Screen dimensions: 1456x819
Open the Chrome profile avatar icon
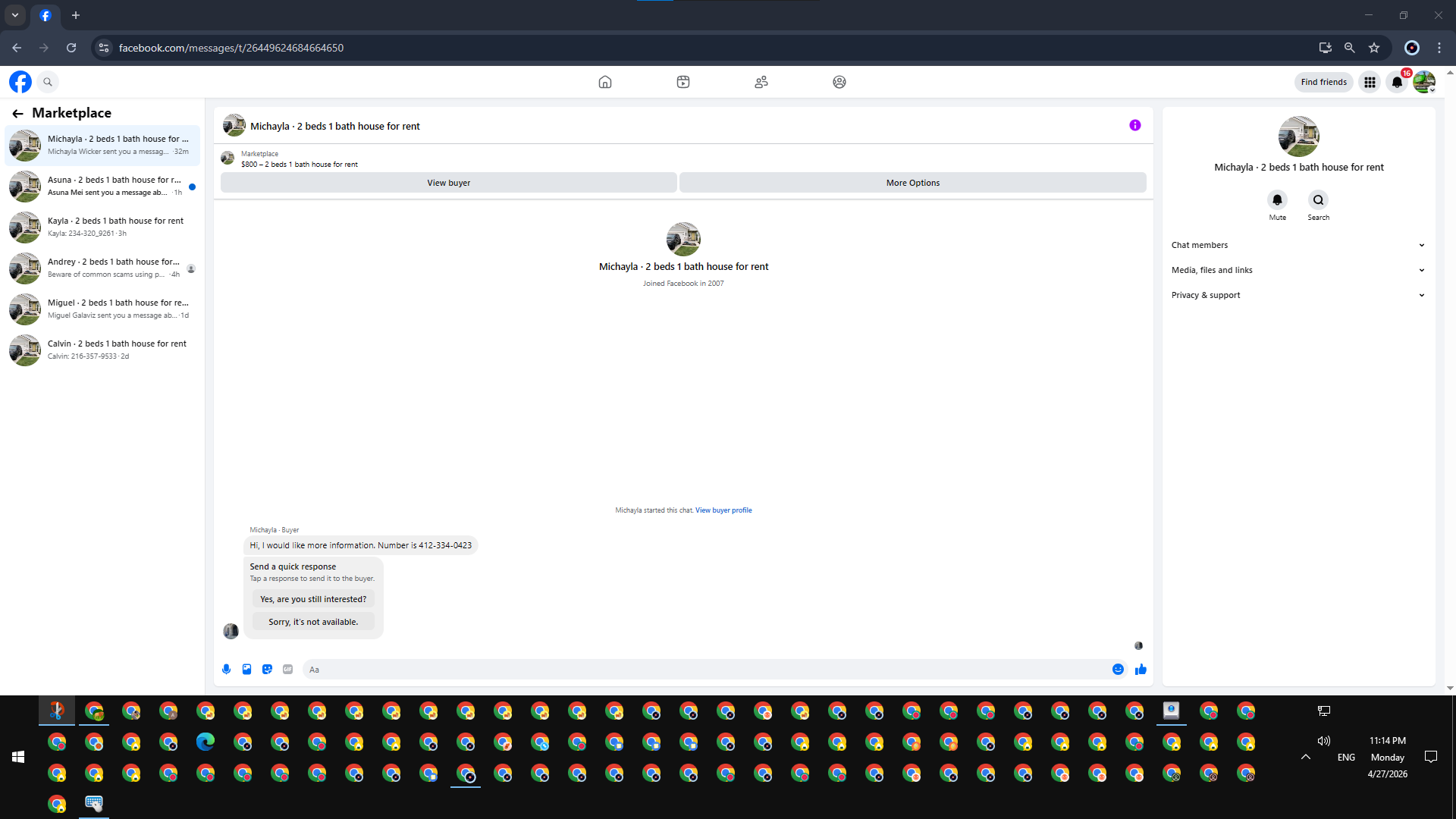(1412, 48)
